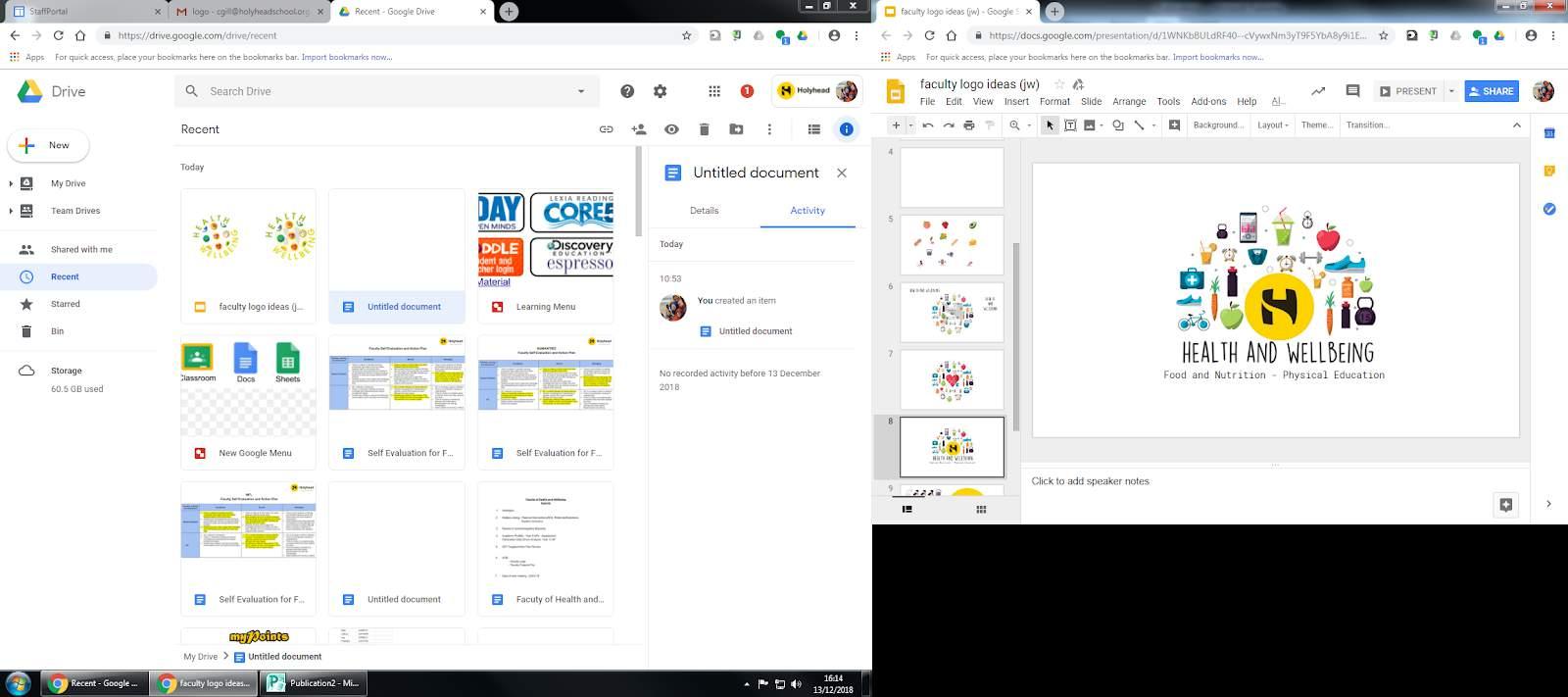
Task: Expand the My Drive tree
Action: click(x=11, y=183)
